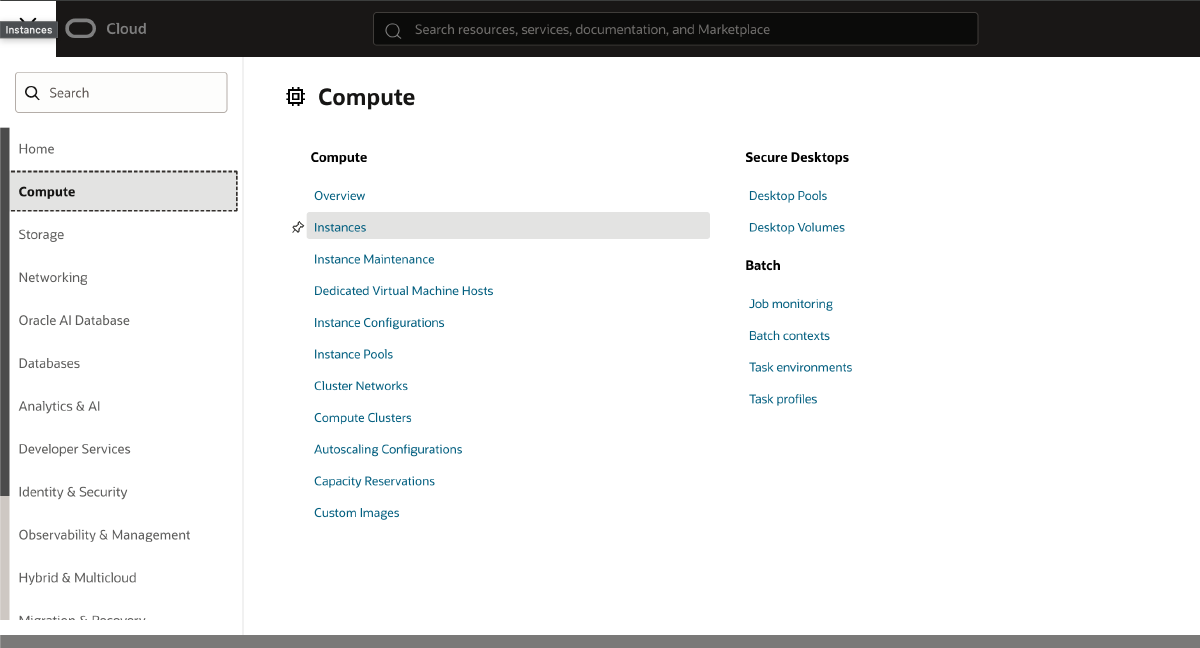Open the Compute Overview link
The width and height of the screenshot is (1200, 648).
339,196
